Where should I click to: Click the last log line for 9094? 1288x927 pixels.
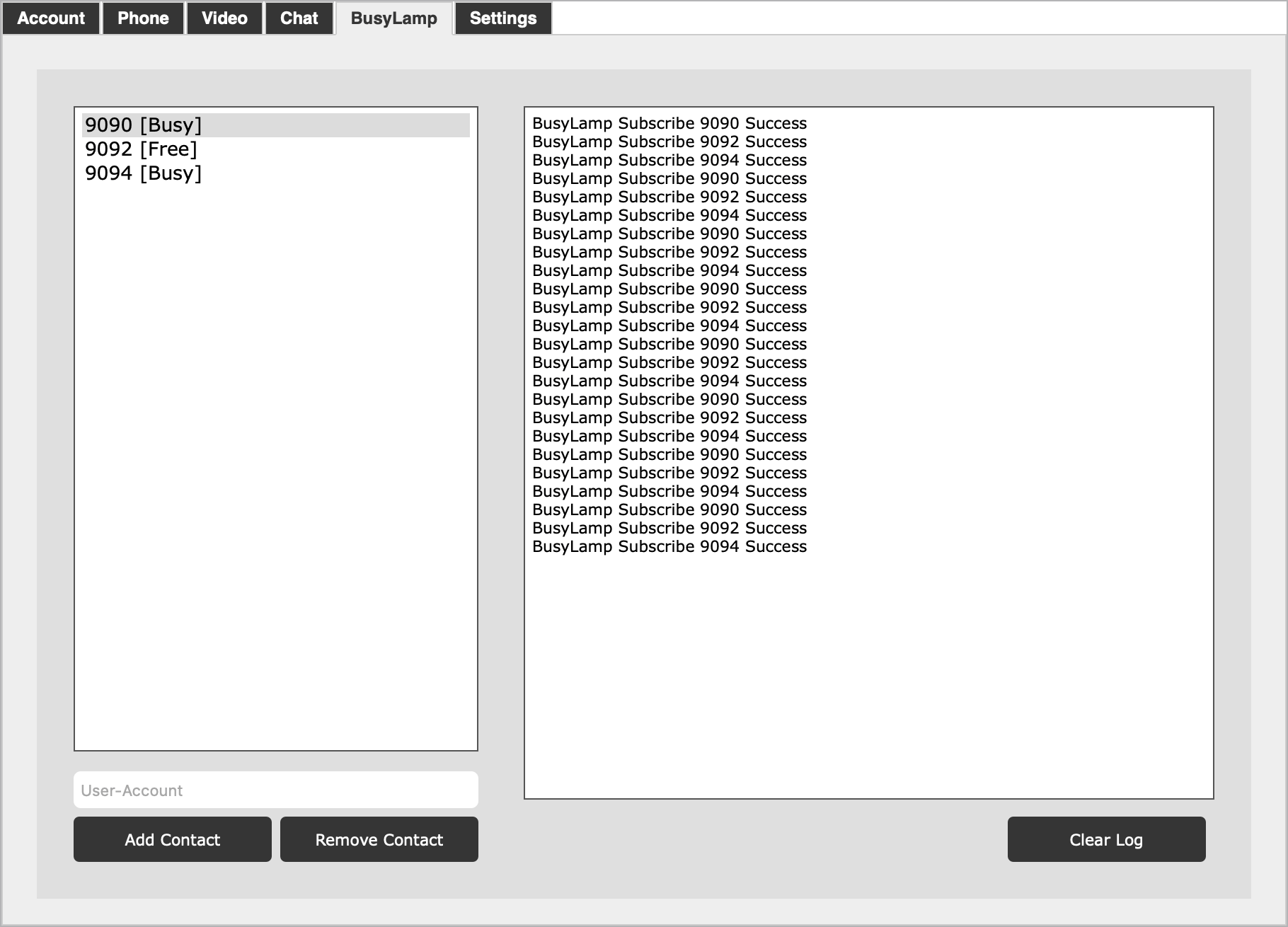tap(669, 546)
